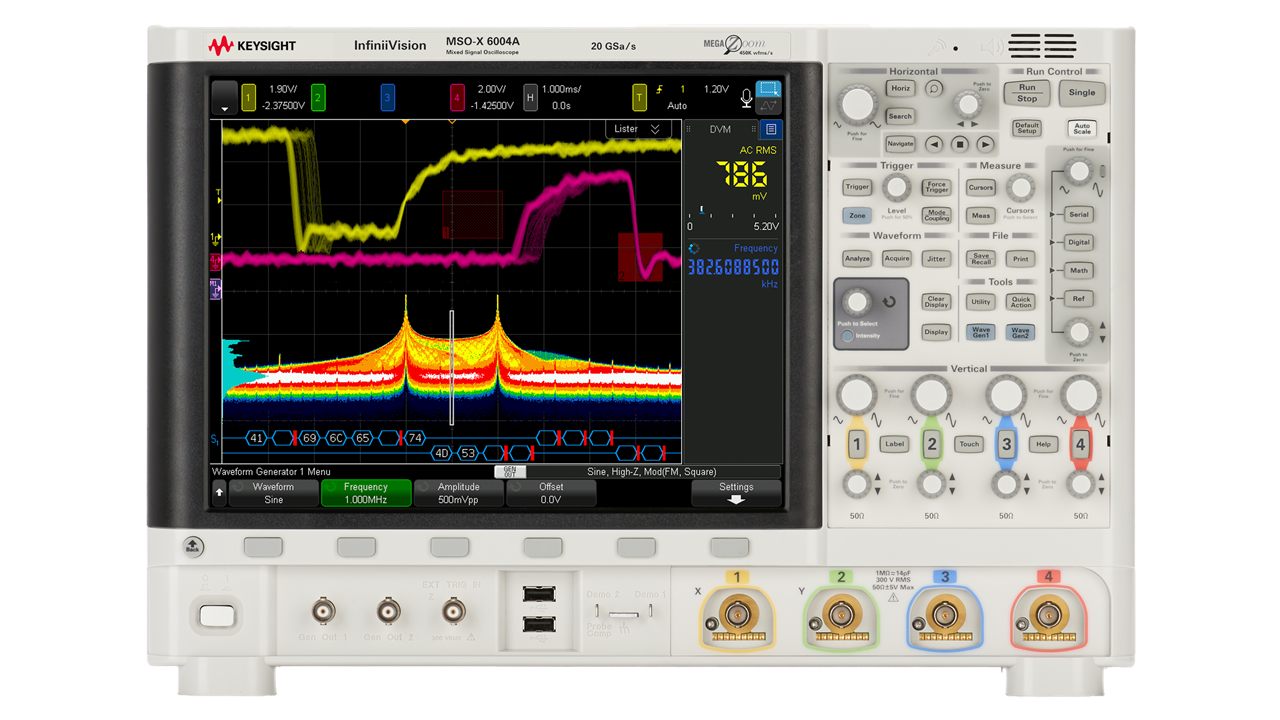Open the DVM sidebar list icon
Viewport: 1280px width, 720px height.
(770, 129)
